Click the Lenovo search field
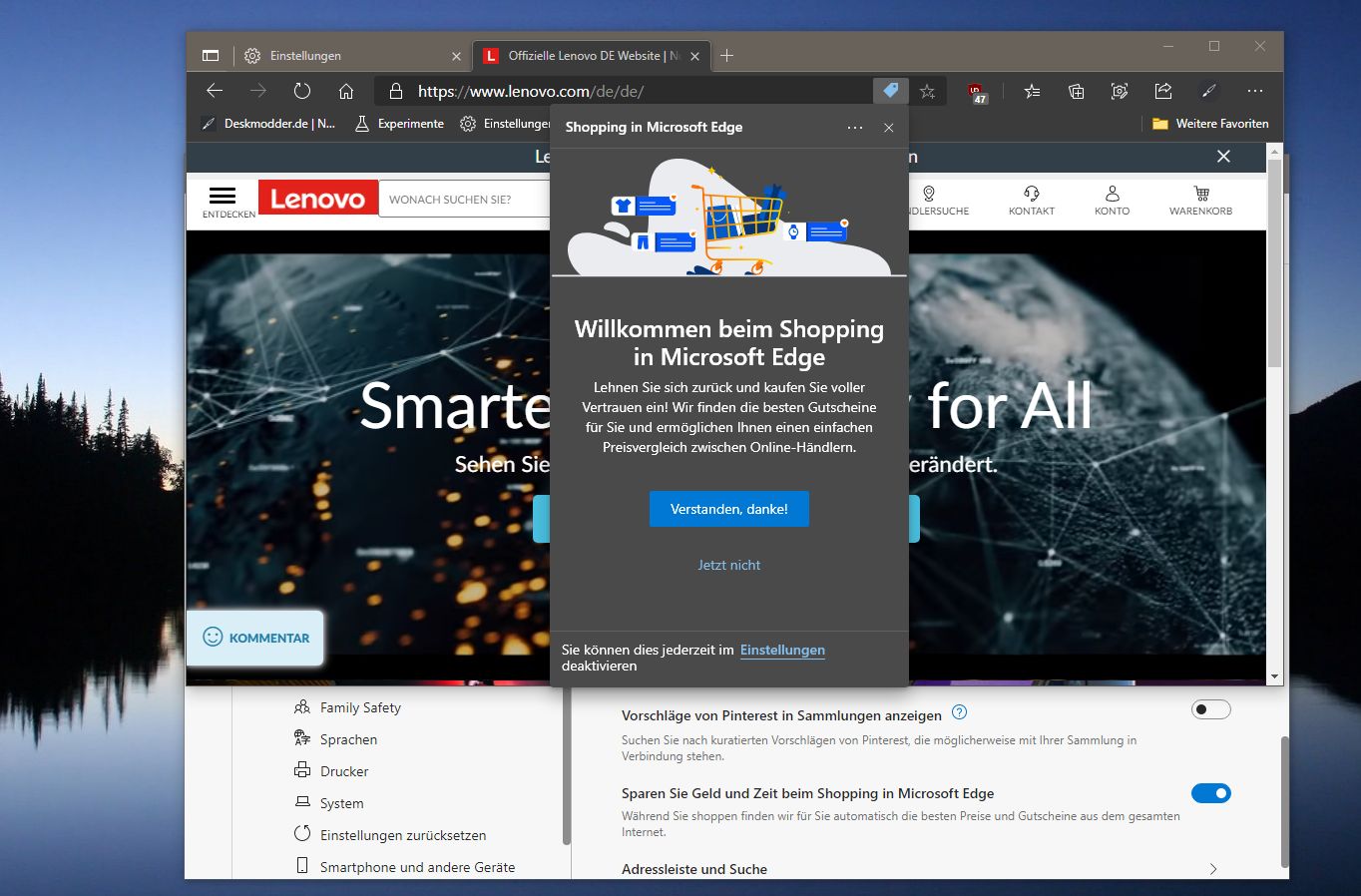1361x896 pixels. coord(464,199)
